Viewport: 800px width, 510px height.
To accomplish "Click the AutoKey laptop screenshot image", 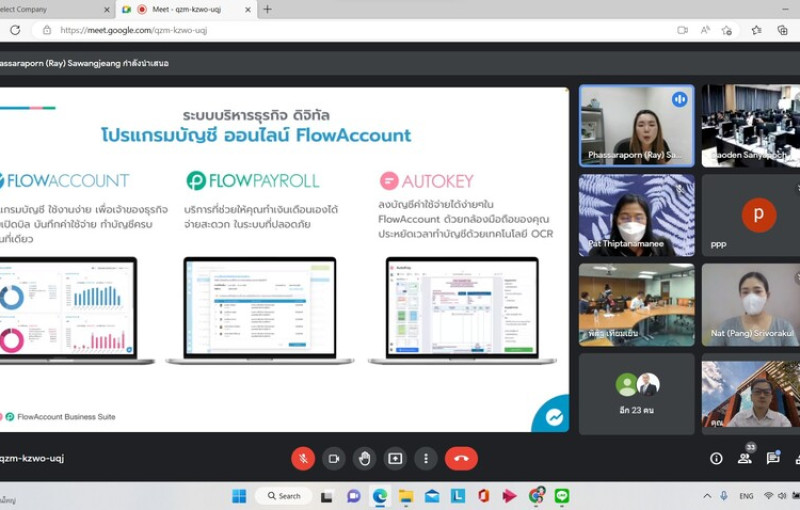I will (x=462, y=311).
